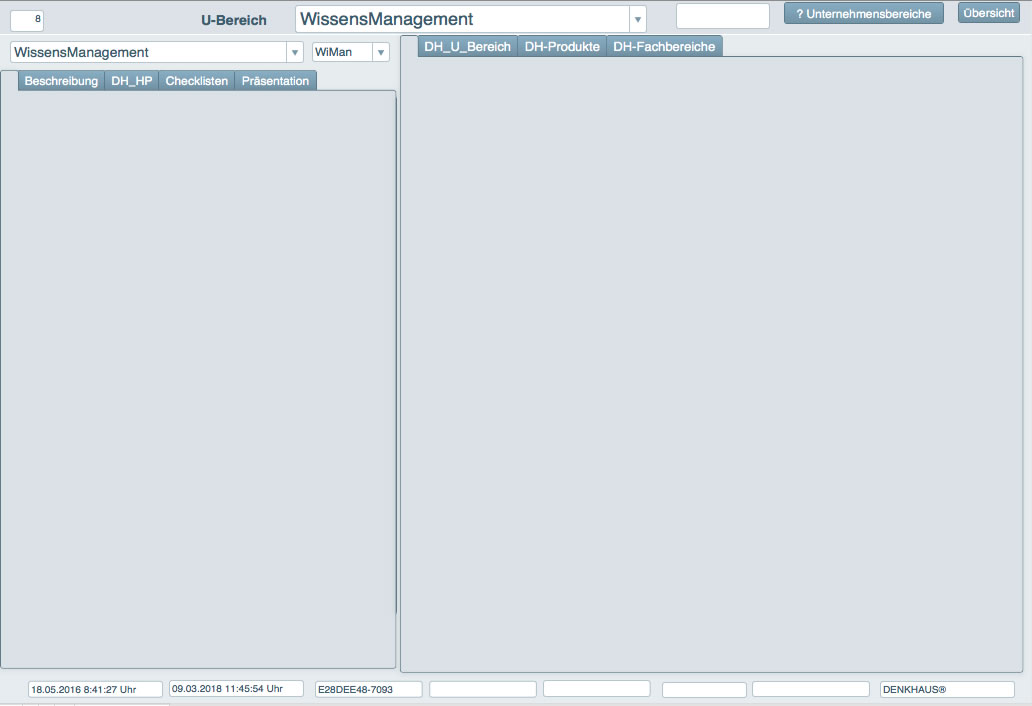Viewport: 1032px width, 706px height.
Task: Open the DH-Produkte tab
Action: coord(562,47)
